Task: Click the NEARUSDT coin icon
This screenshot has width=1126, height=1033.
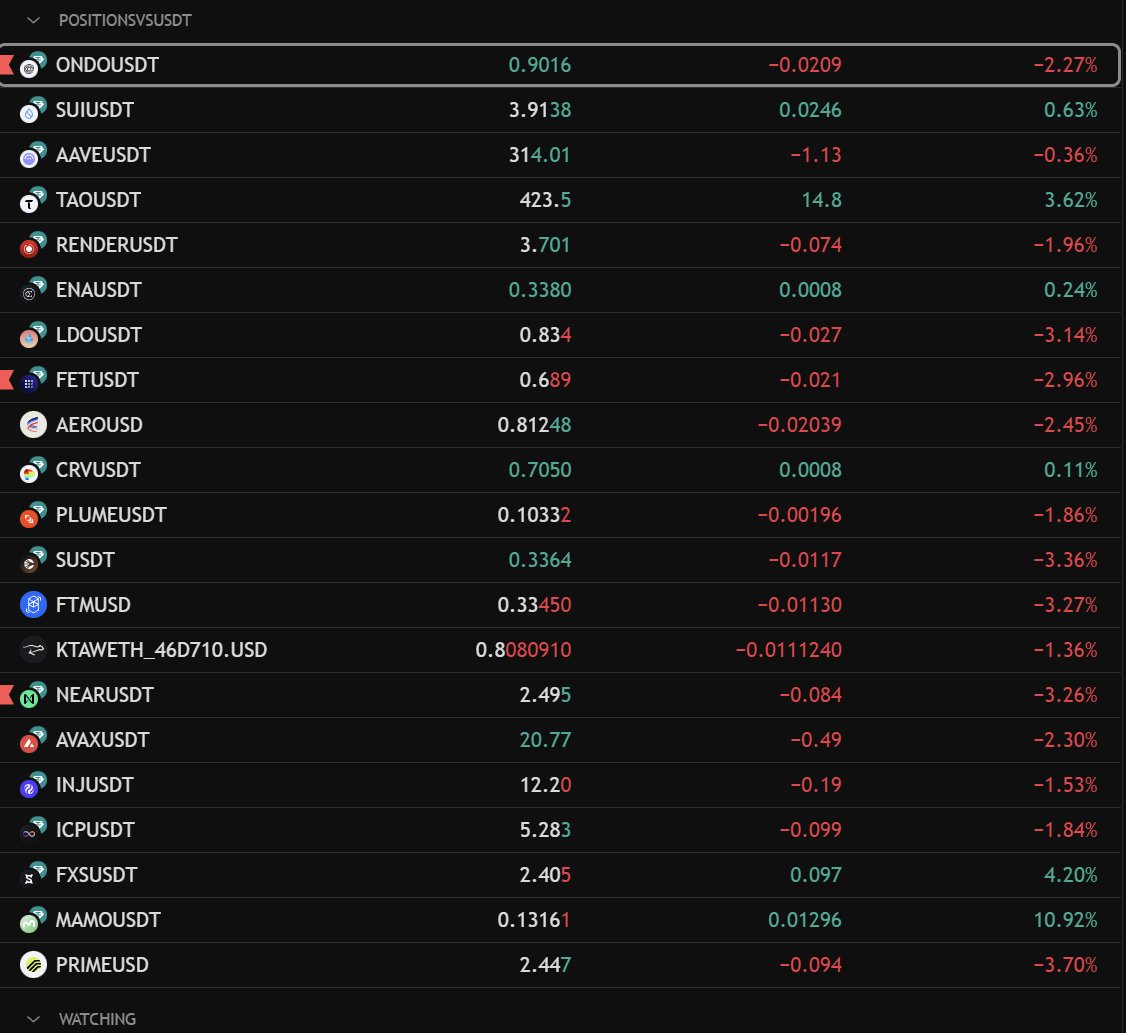Action: 33,695
